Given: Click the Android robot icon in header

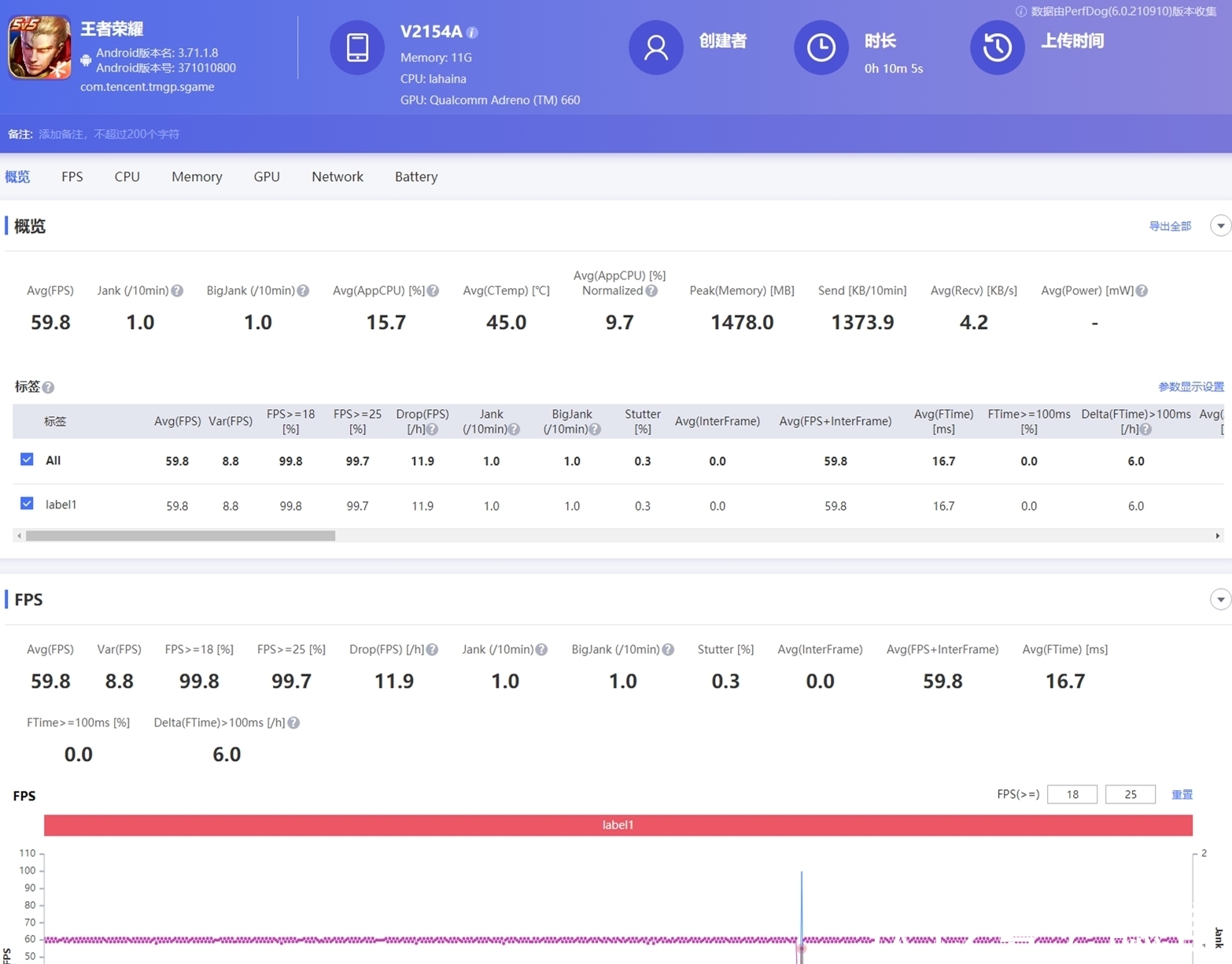Looking at the screenshot, I should 86,61.
